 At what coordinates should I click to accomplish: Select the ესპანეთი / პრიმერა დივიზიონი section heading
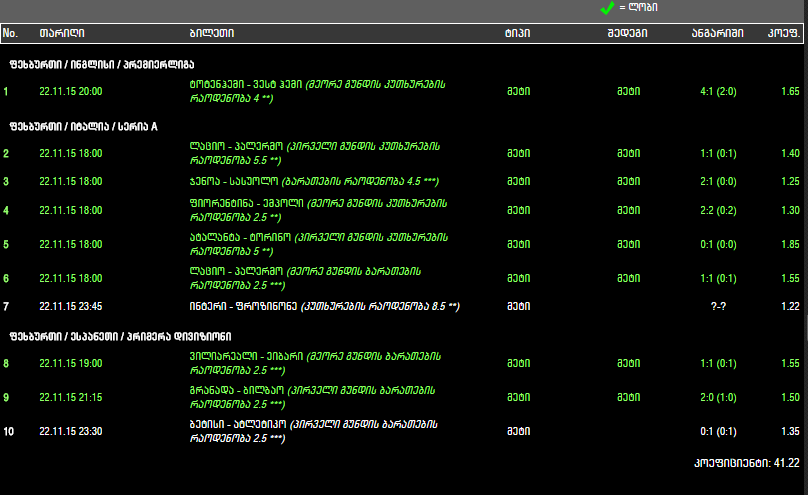pos(120,336)
